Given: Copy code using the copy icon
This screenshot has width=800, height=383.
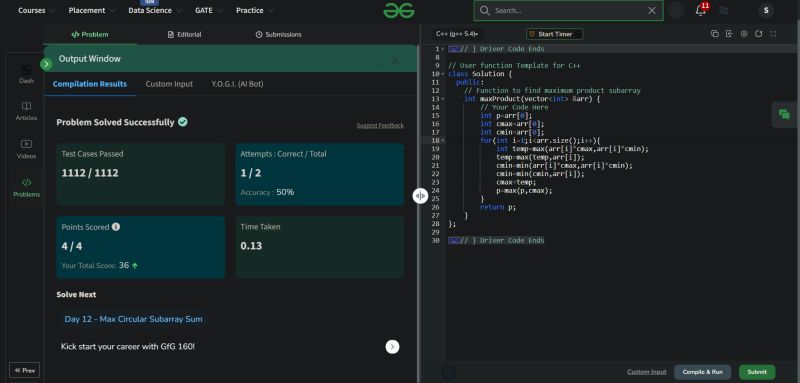Looking at the screenshot, I should [x=714, y=34].
